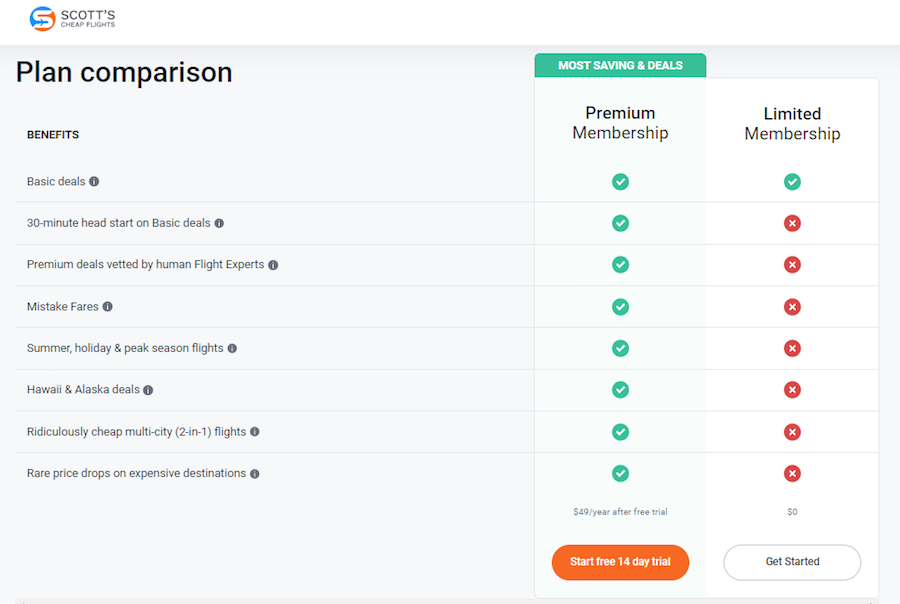Click red X for Limited Hawaii & Alaska deals
The image size is (900, 604).
792,390
